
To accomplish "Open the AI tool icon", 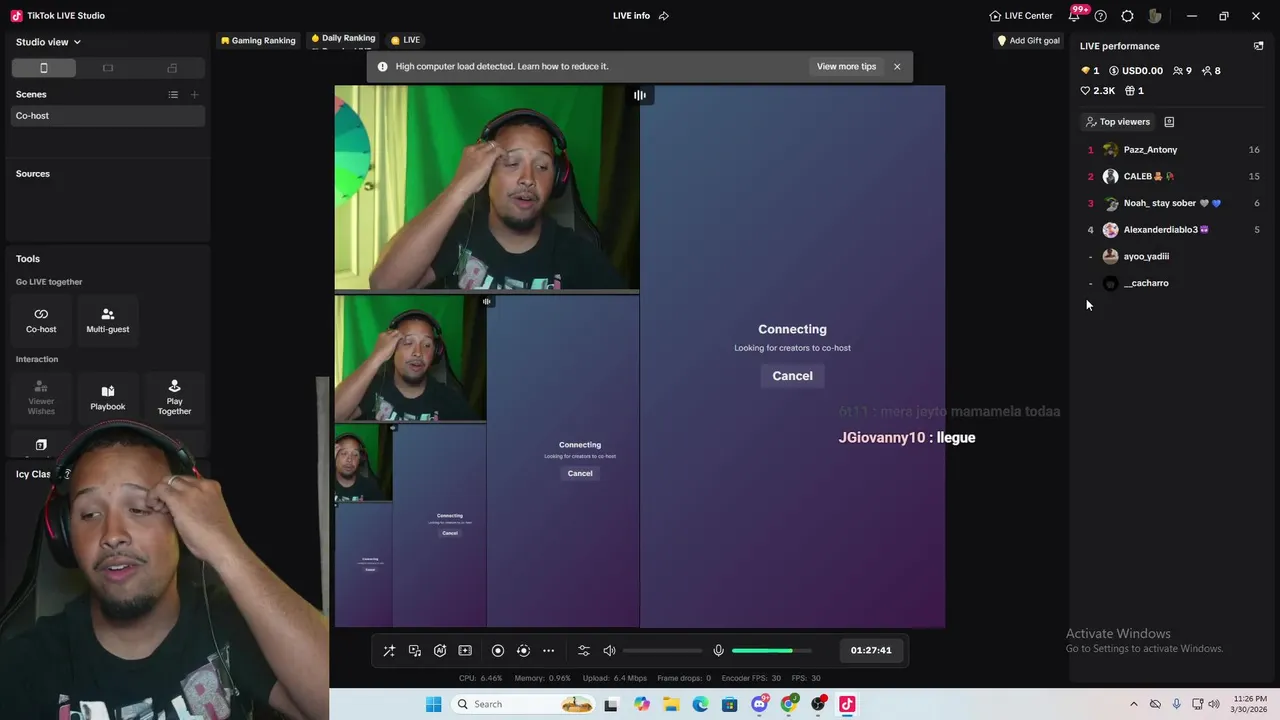I will coord(440,651).
